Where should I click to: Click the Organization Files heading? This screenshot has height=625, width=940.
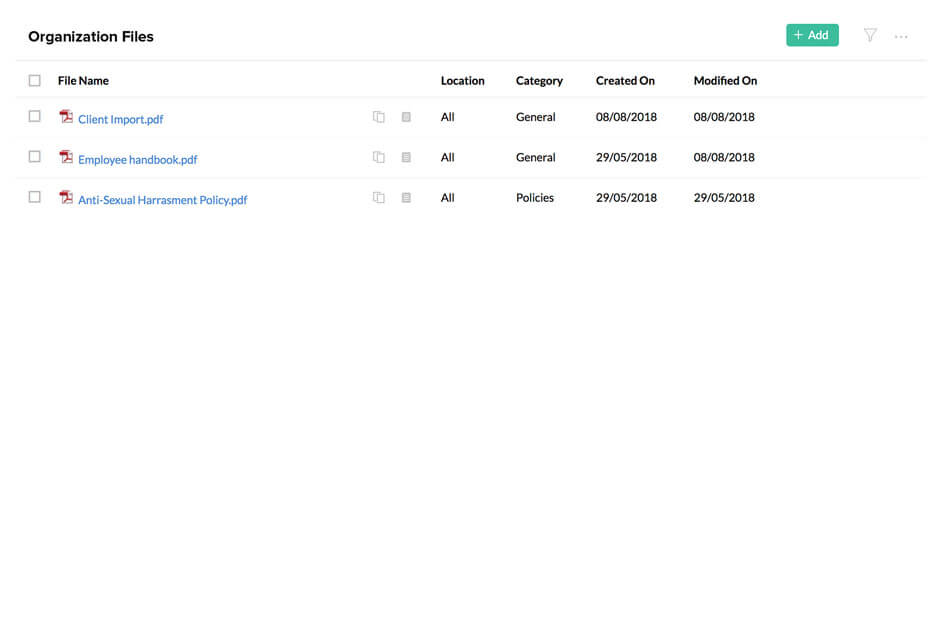(x=91, y=37)
